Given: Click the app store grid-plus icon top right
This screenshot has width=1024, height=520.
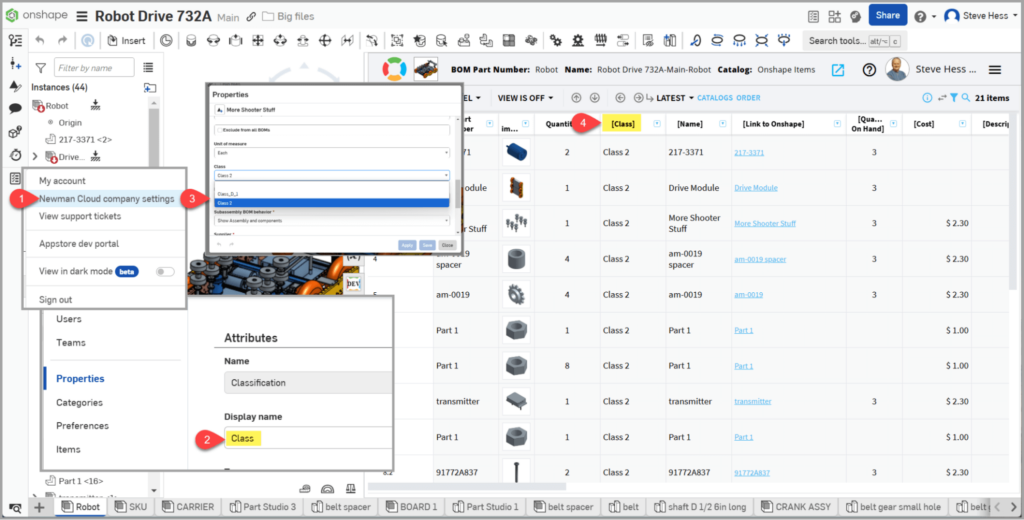Looking at the screenshot, I should pos(835,16).
